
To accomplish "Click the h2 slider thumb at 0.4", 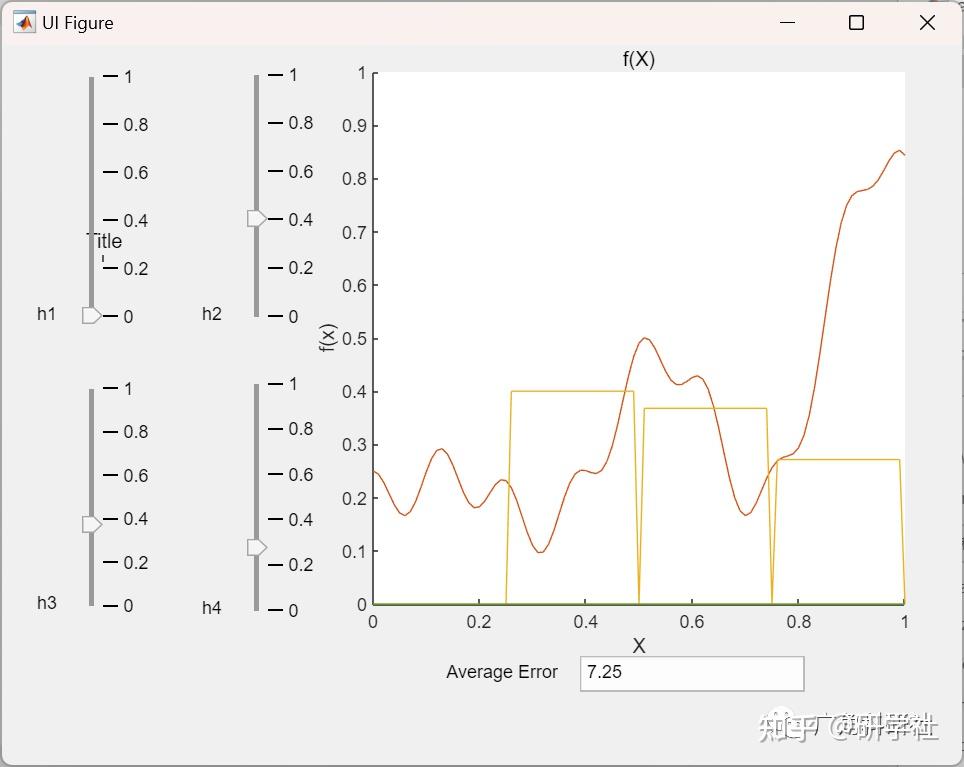I will coord(258,219).
